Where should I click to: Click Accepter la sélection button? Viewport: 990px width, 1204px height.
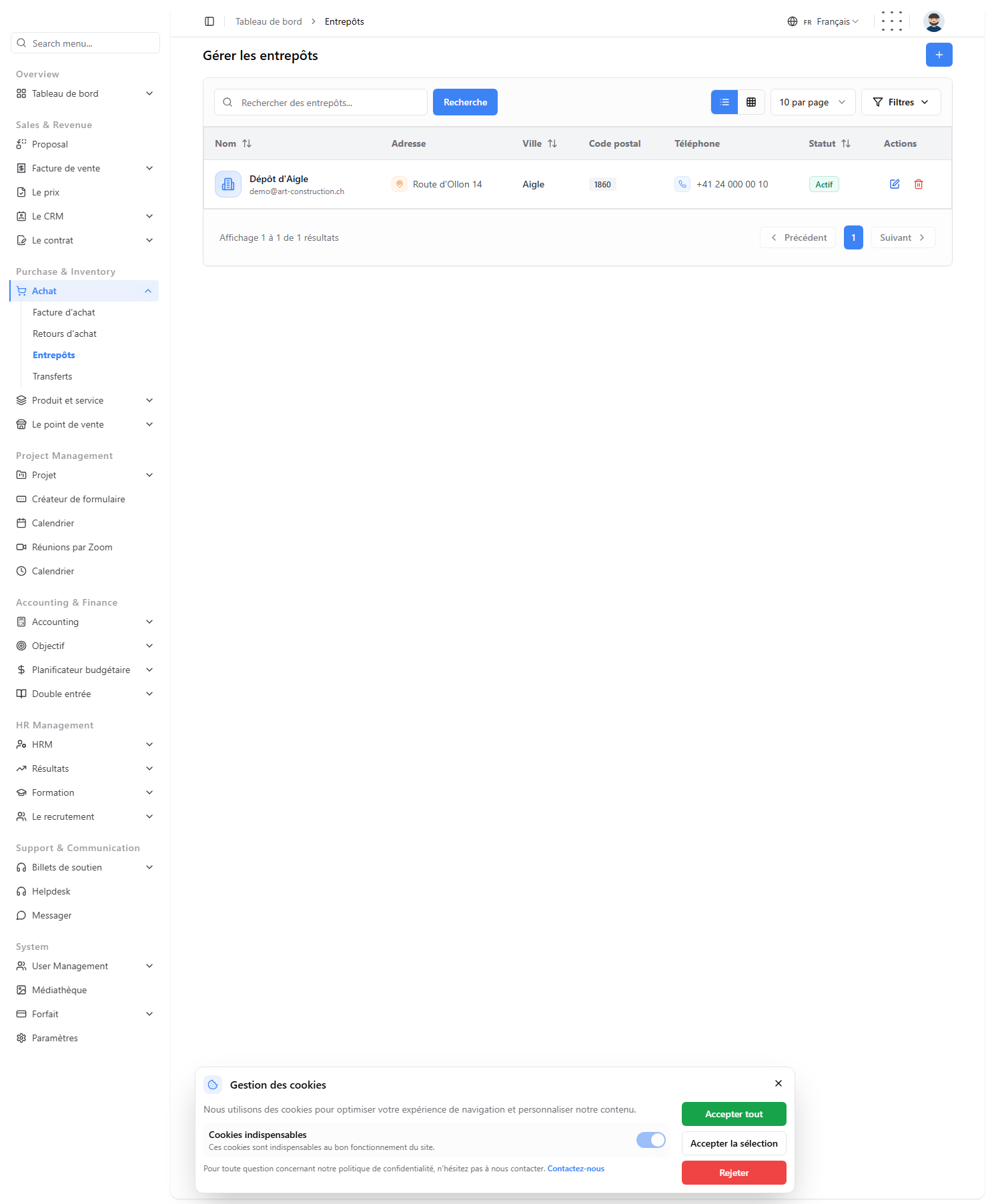coord(734,1143)
